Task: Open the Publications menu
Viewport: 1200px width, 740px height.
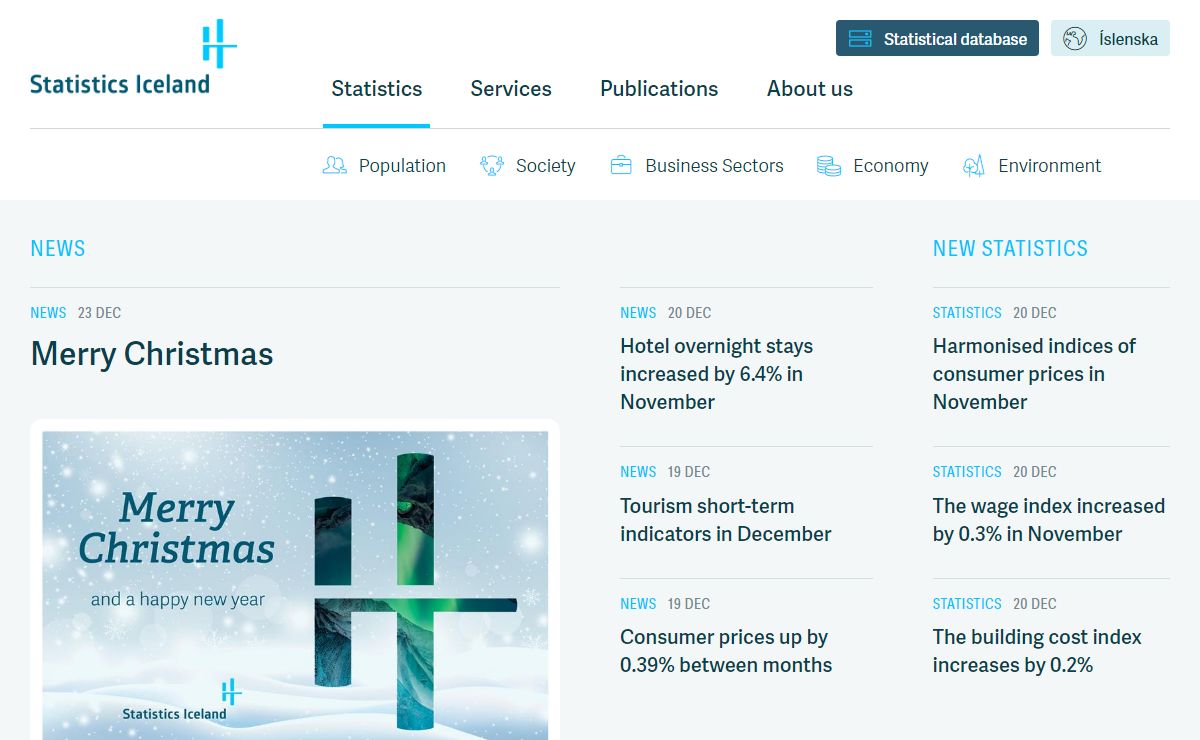Action: point(659,89)
